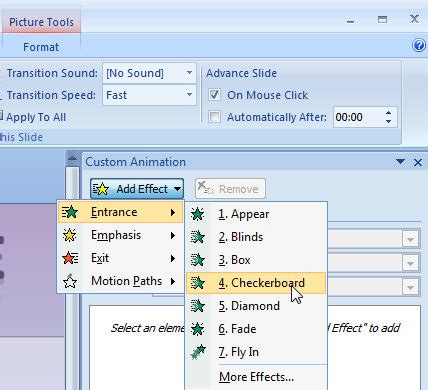Click the Blinds effect star icon

pos(198,237)
